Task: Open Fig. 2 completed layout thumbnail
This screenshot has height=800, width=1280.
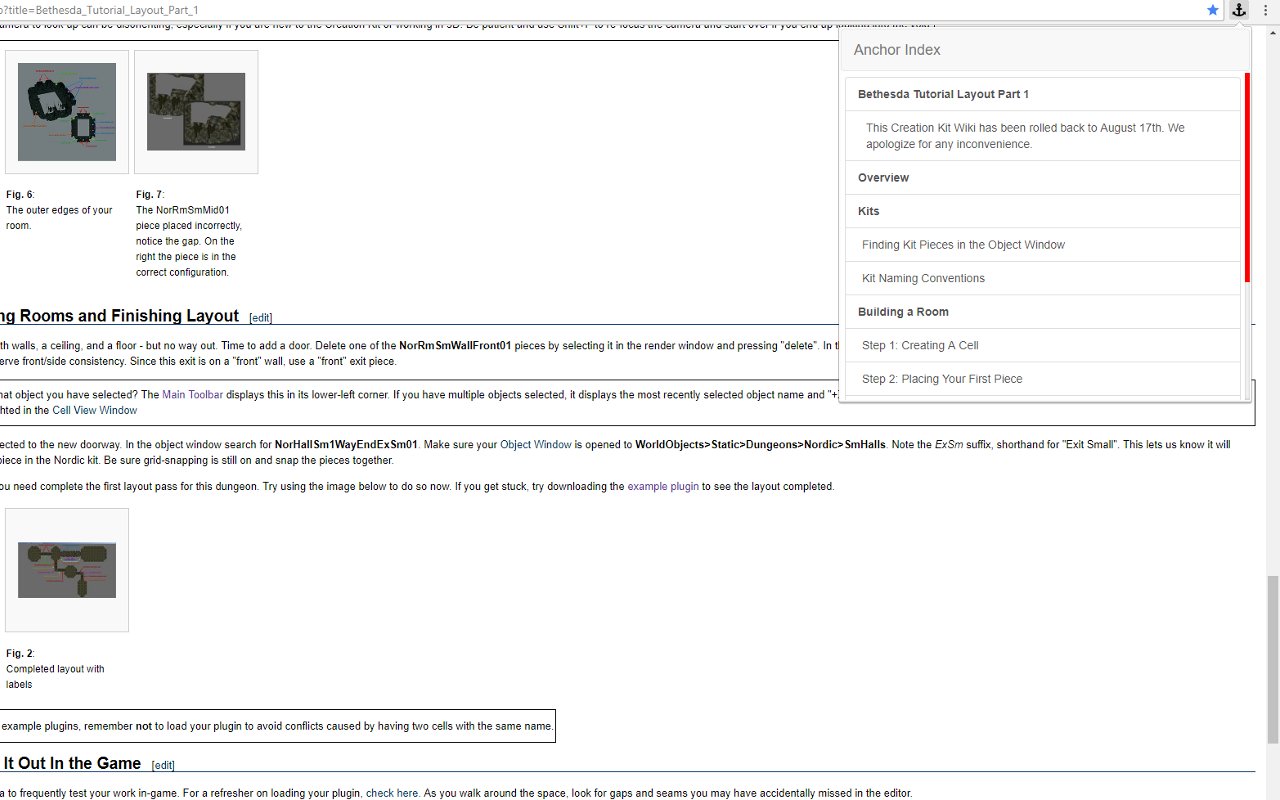Action: point(67,570)
